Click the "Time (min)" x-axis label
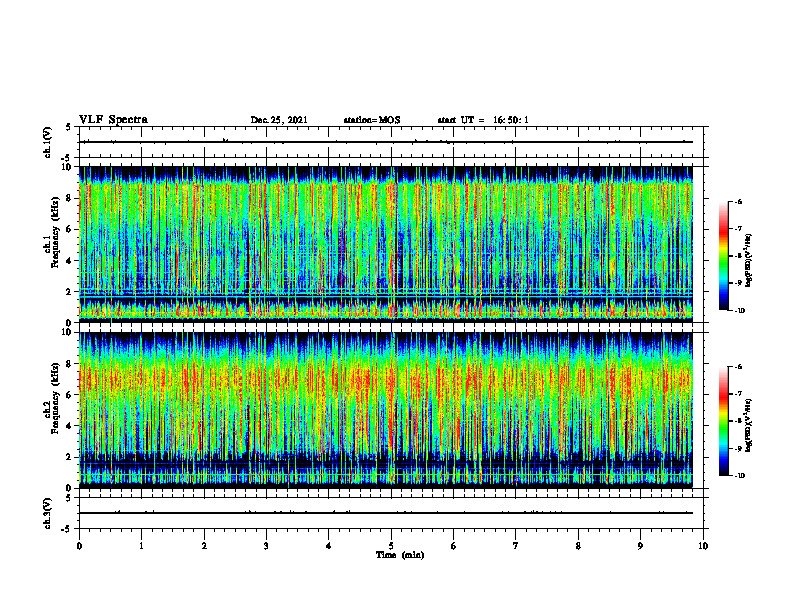This screenshot has height=612, width=792. point(400,555)
